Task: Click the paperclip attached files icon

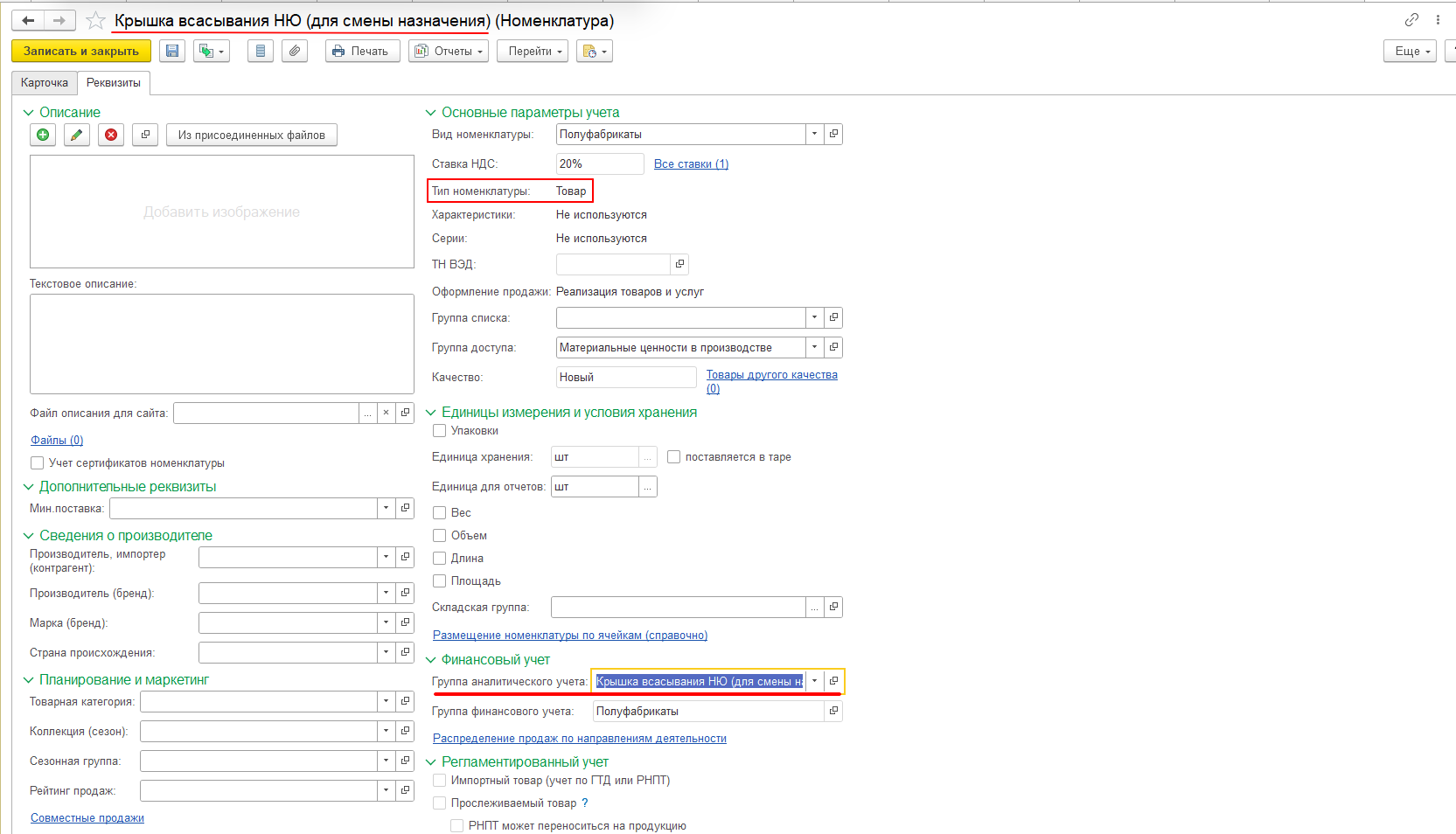Action: pyautogui.click(x=295, y=52)
